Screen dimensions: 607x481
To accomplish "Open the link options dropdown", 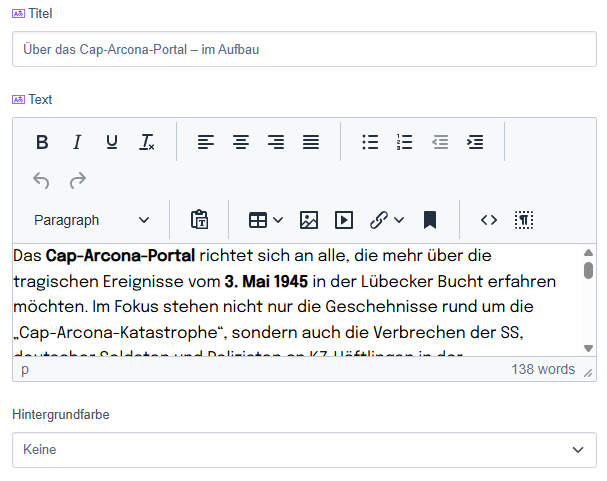I will tap(399, 220).
